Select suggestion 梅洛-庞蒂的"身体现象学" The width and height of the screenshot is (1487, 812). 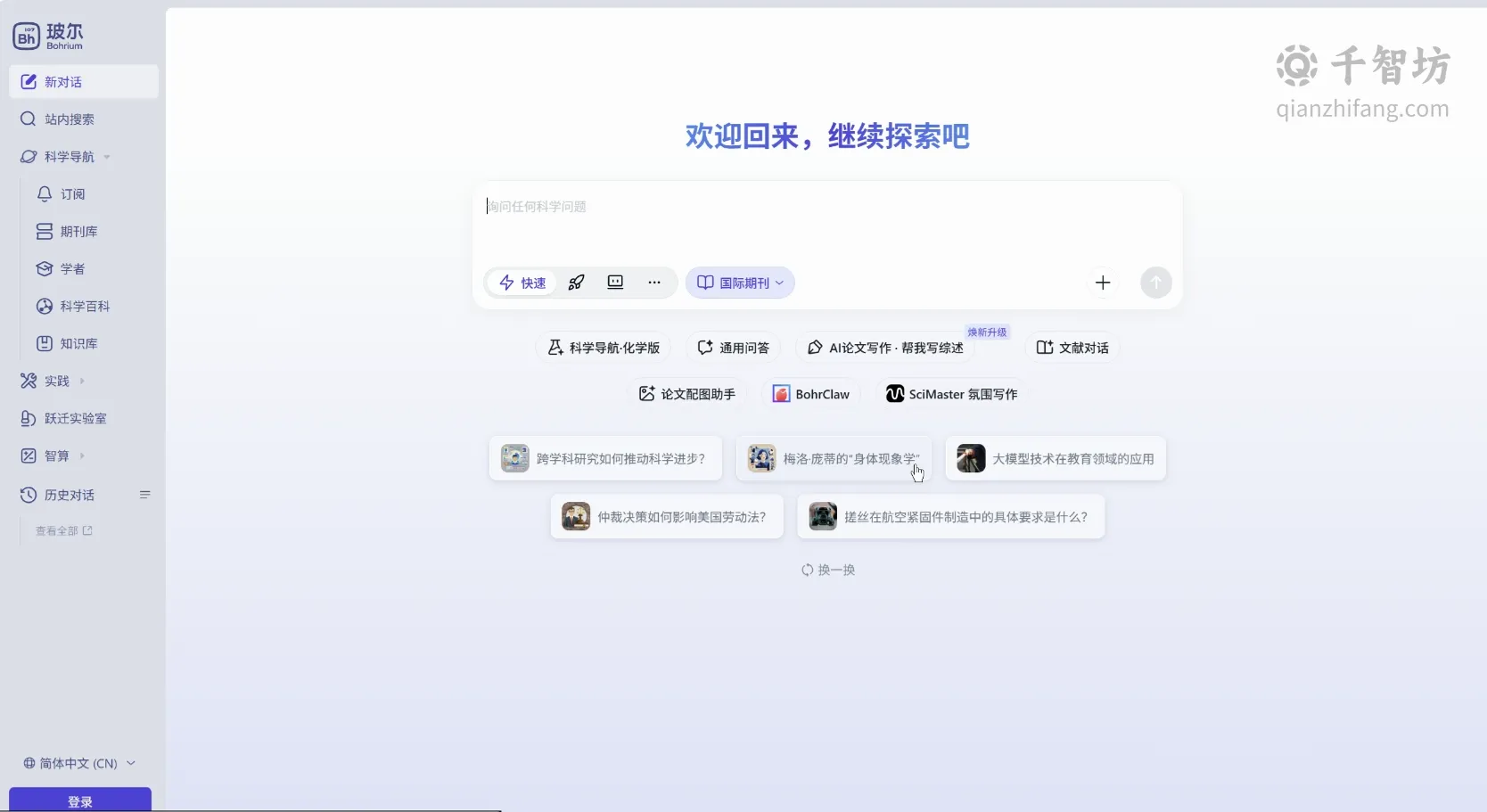(834, 459)
